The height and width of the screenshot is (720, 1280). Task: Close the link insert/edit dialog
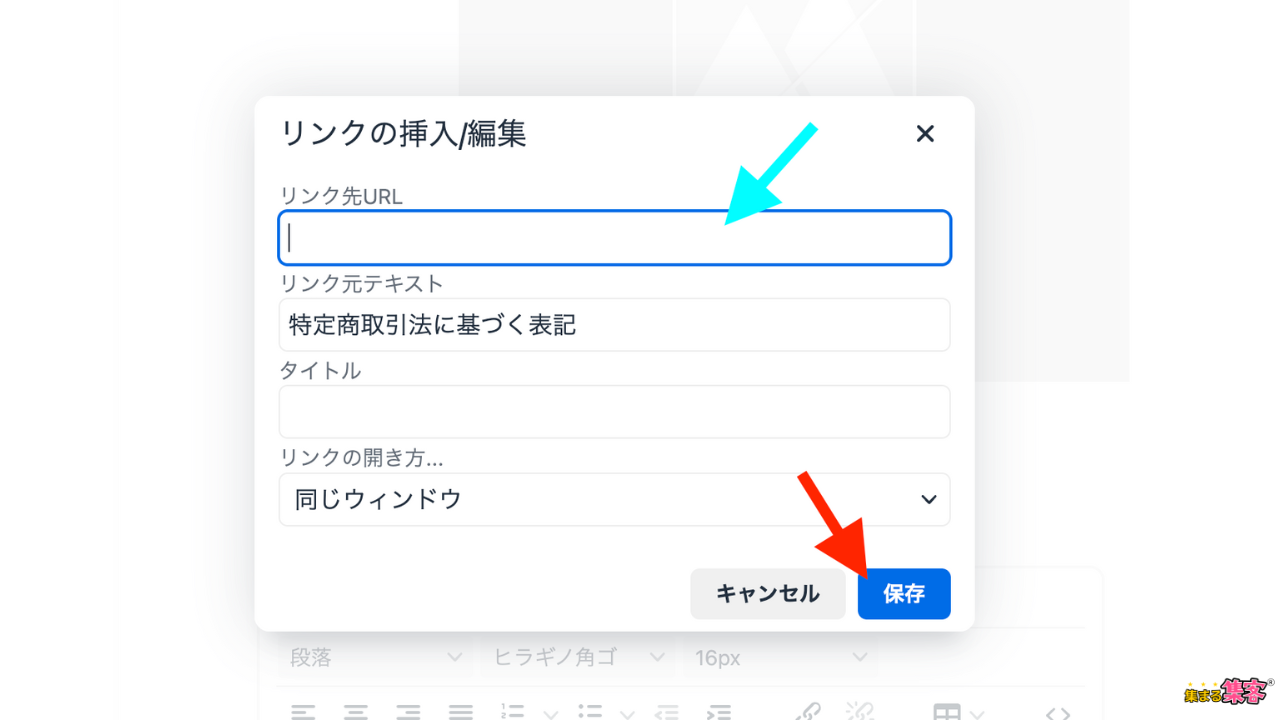[925, 134]
